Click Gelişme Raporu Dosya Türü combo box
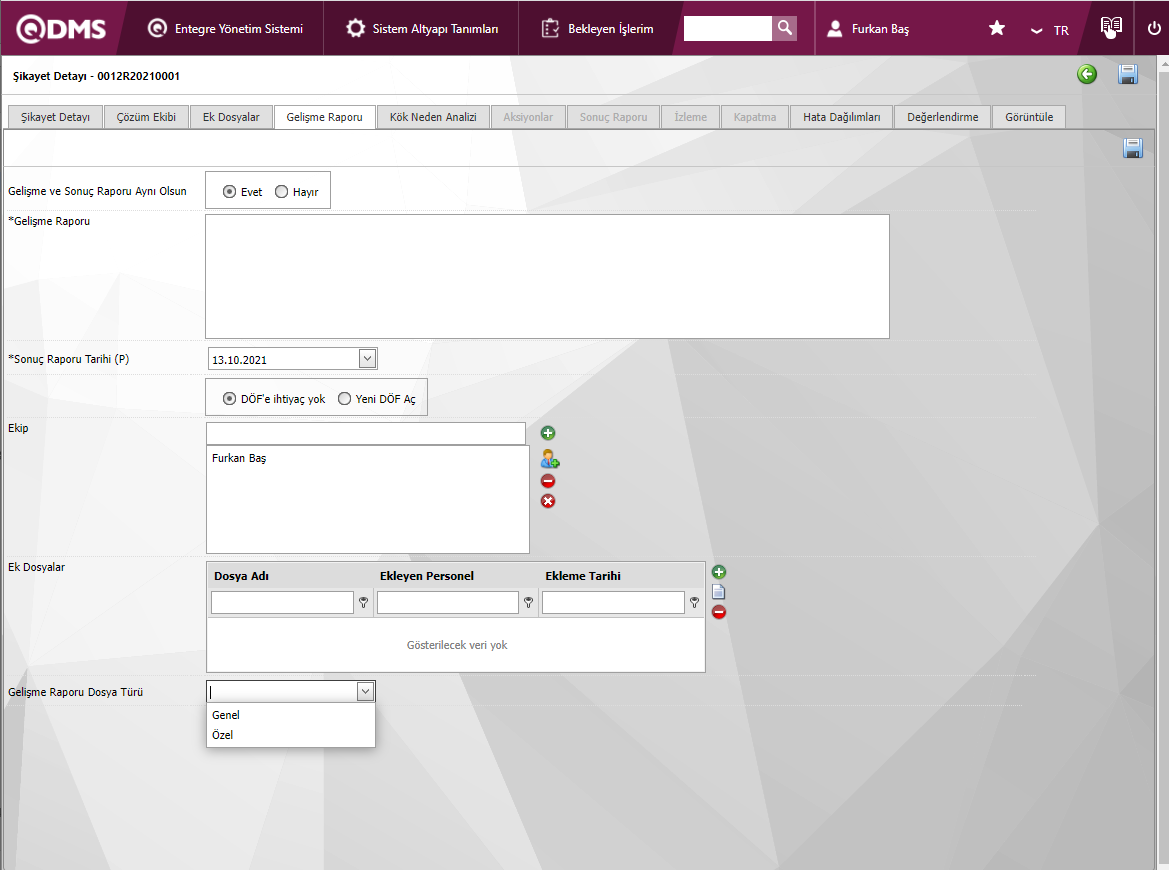 tap(291, 691)
